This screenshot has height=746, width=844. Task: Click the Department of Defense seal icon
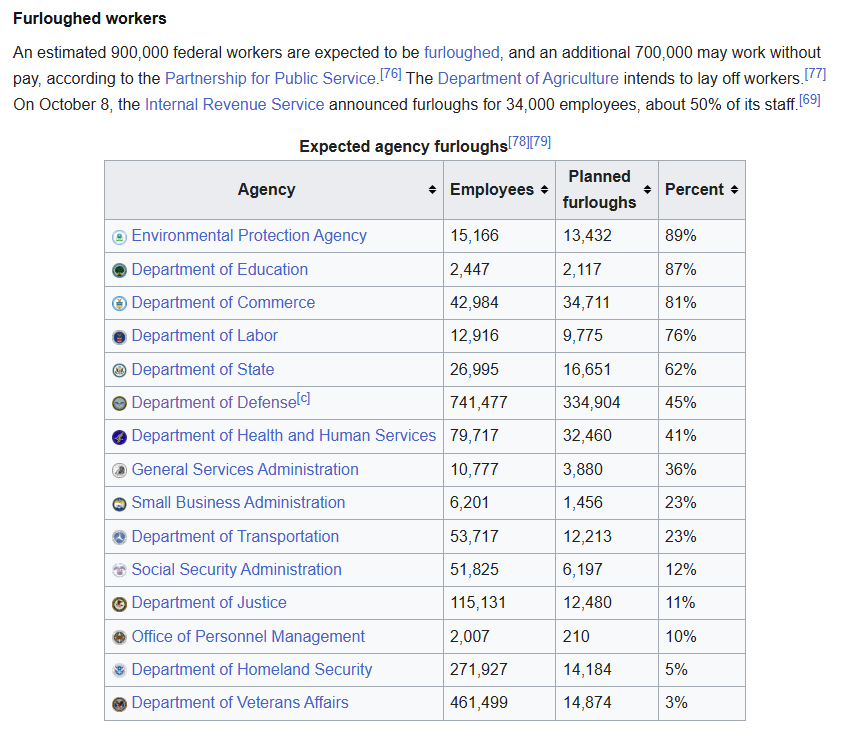[119, 403]
